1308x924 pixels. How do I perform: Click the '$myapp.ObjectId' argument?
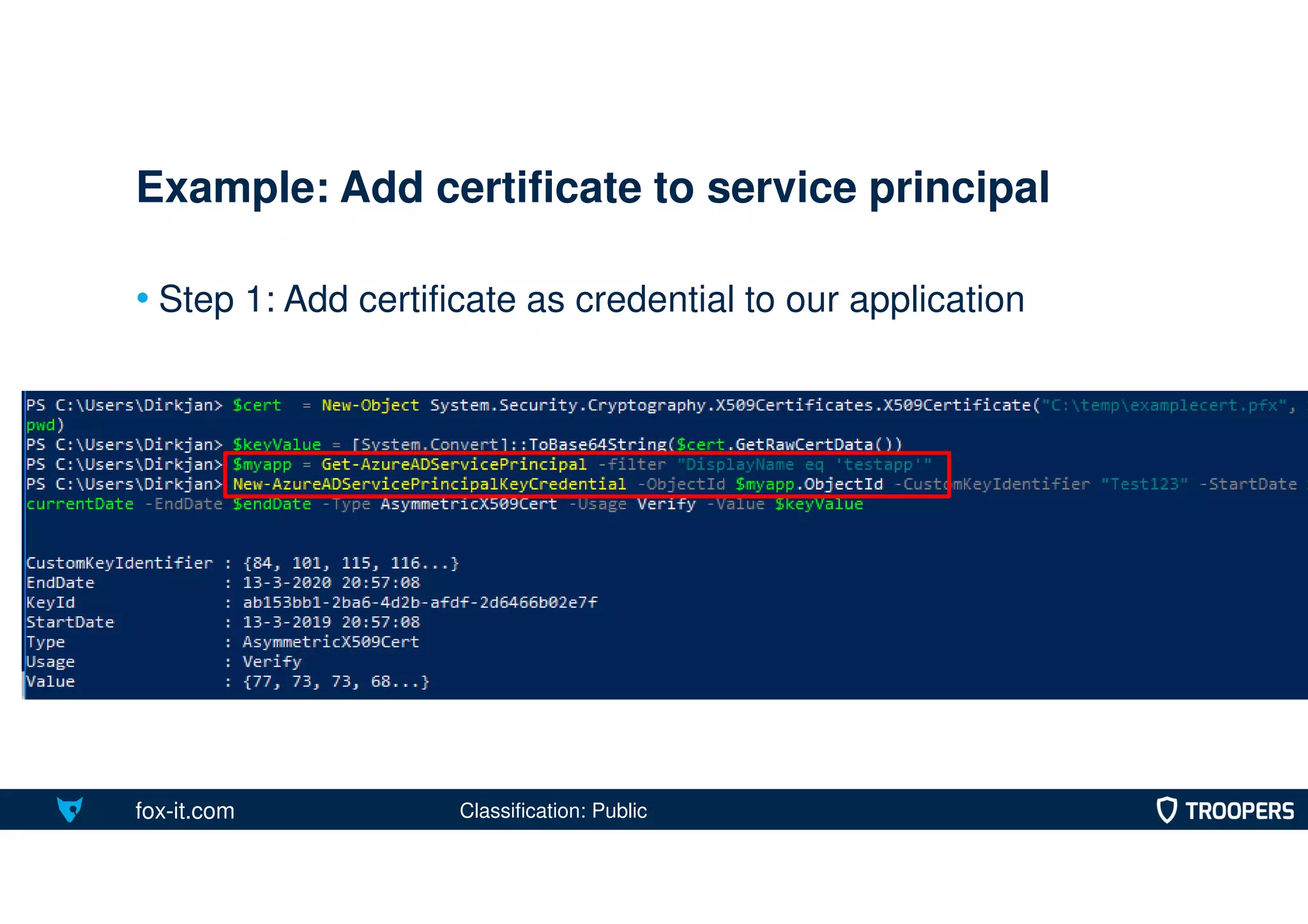point(809,484)
